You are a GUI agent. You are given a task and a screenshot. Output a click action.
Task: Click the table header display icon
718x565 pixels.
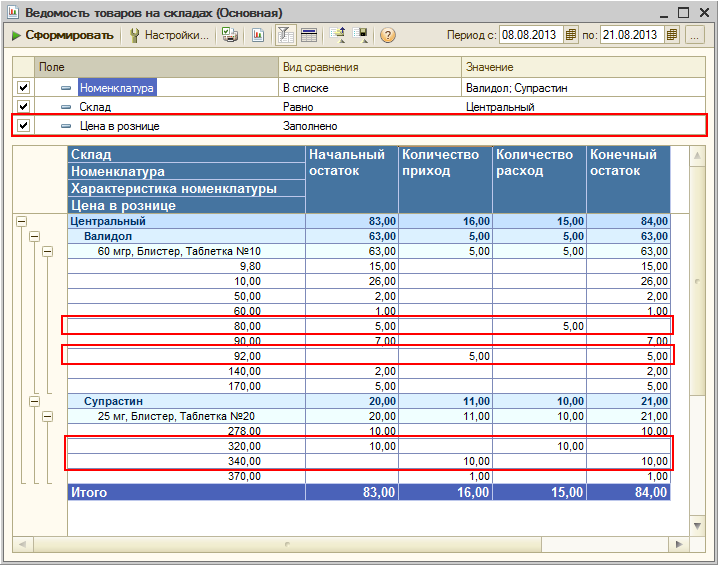(309, 35)
